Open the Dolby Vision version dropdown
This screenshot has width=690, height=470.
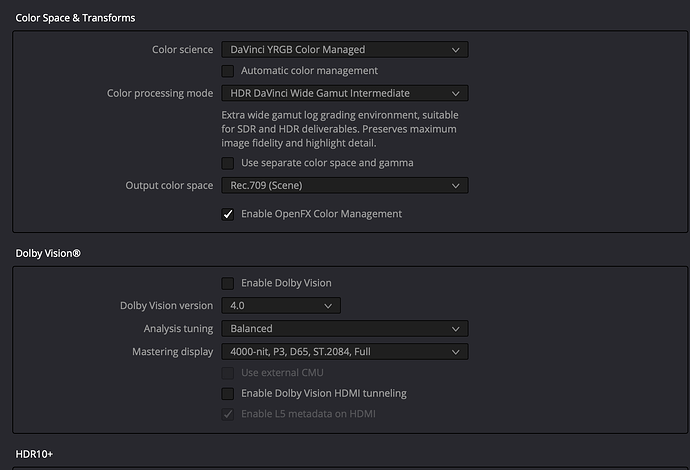click(281, 305)
